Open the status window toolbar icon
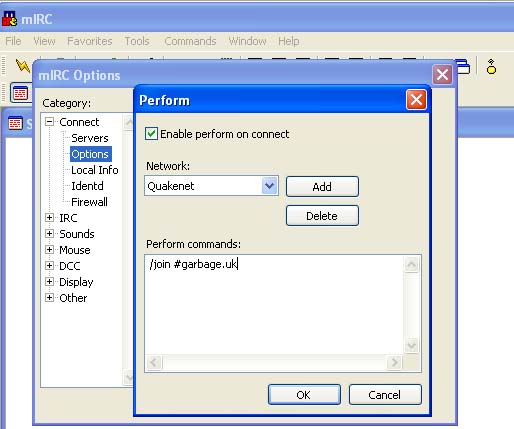Image resolution: width=514 pixels, height=429 pixels. 20,93
